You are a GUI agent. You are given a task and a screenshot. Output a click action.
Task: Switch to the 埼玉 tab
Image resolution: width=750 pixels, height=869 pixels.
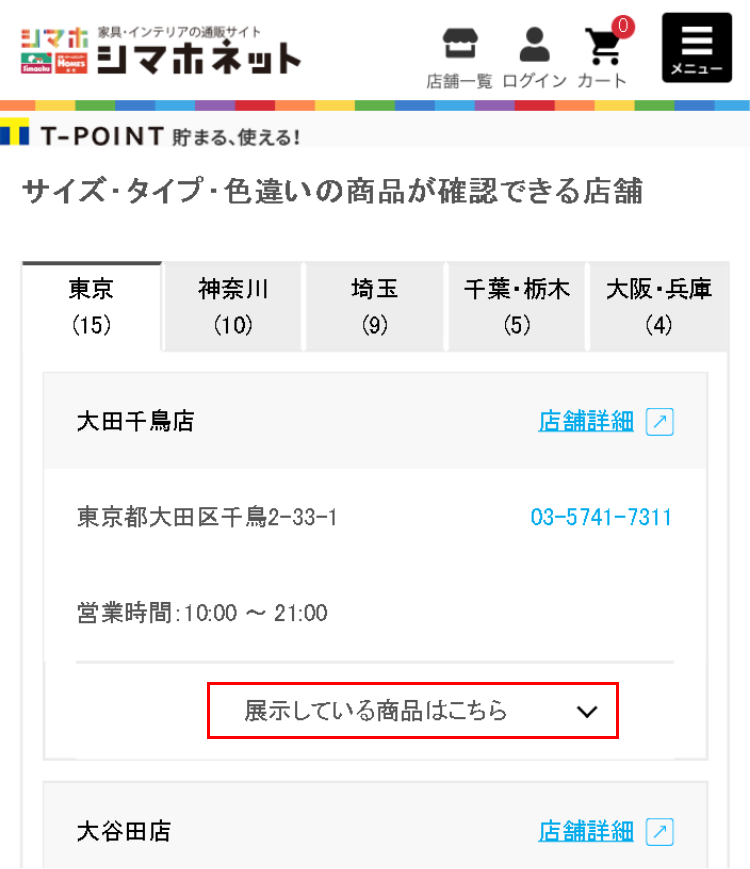(x=374, y=306)
